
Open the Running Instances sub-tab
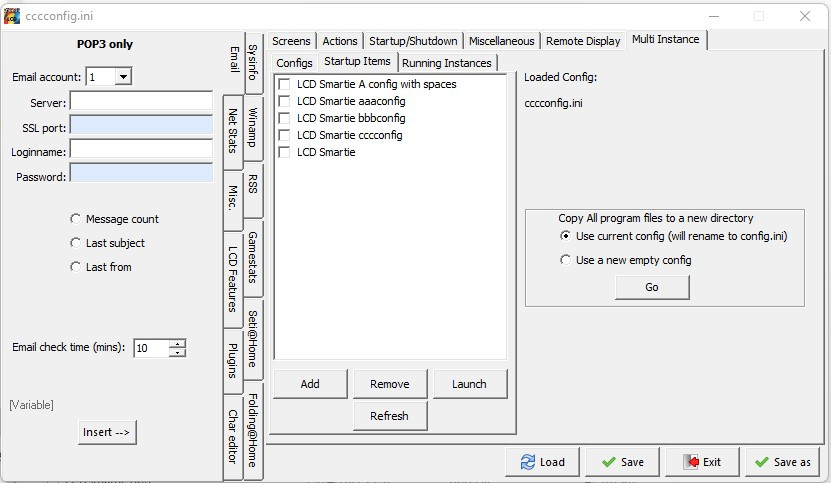pos(447,63)
